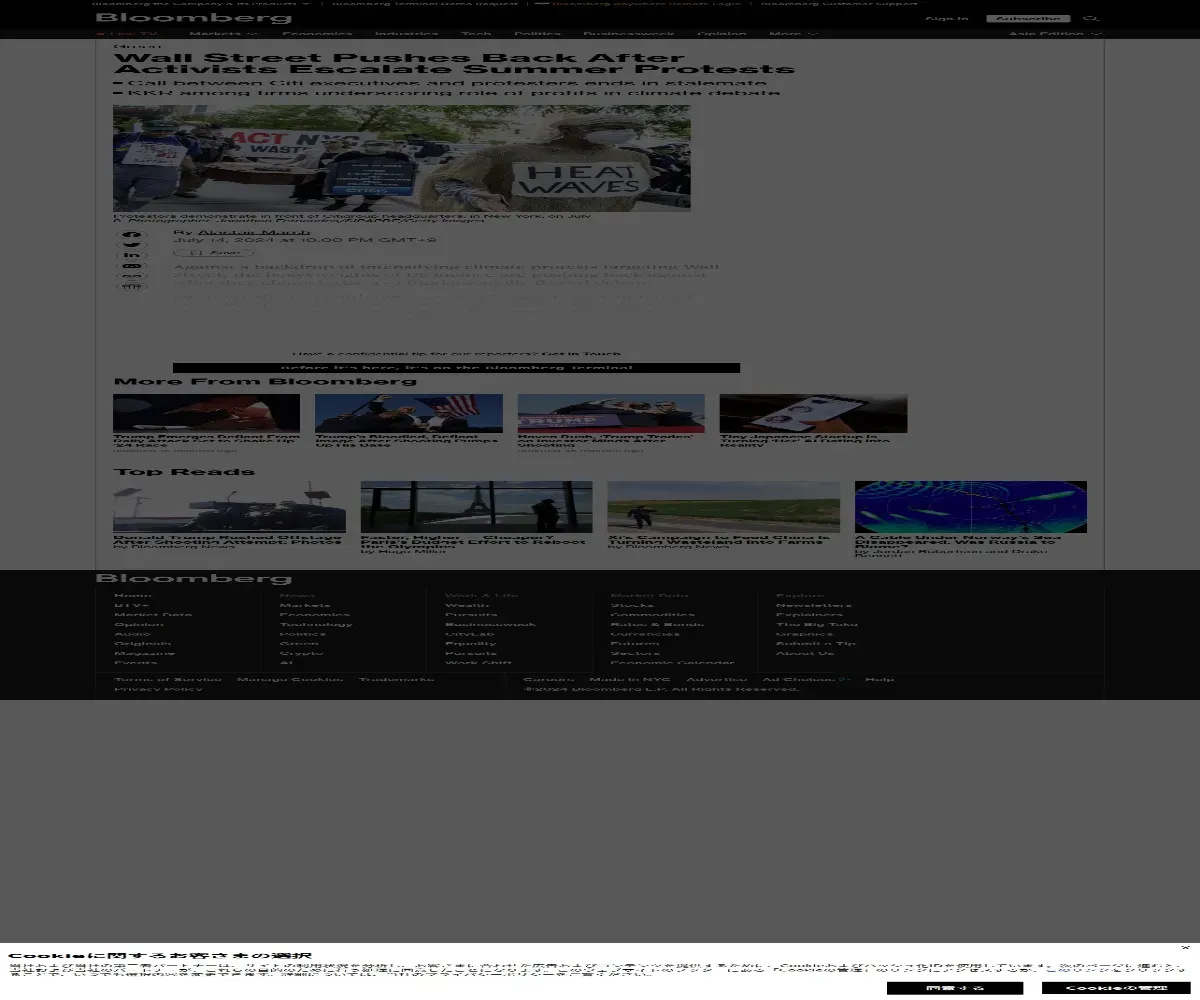Open the Manage Cookies footer link

(x=290, y=679)
